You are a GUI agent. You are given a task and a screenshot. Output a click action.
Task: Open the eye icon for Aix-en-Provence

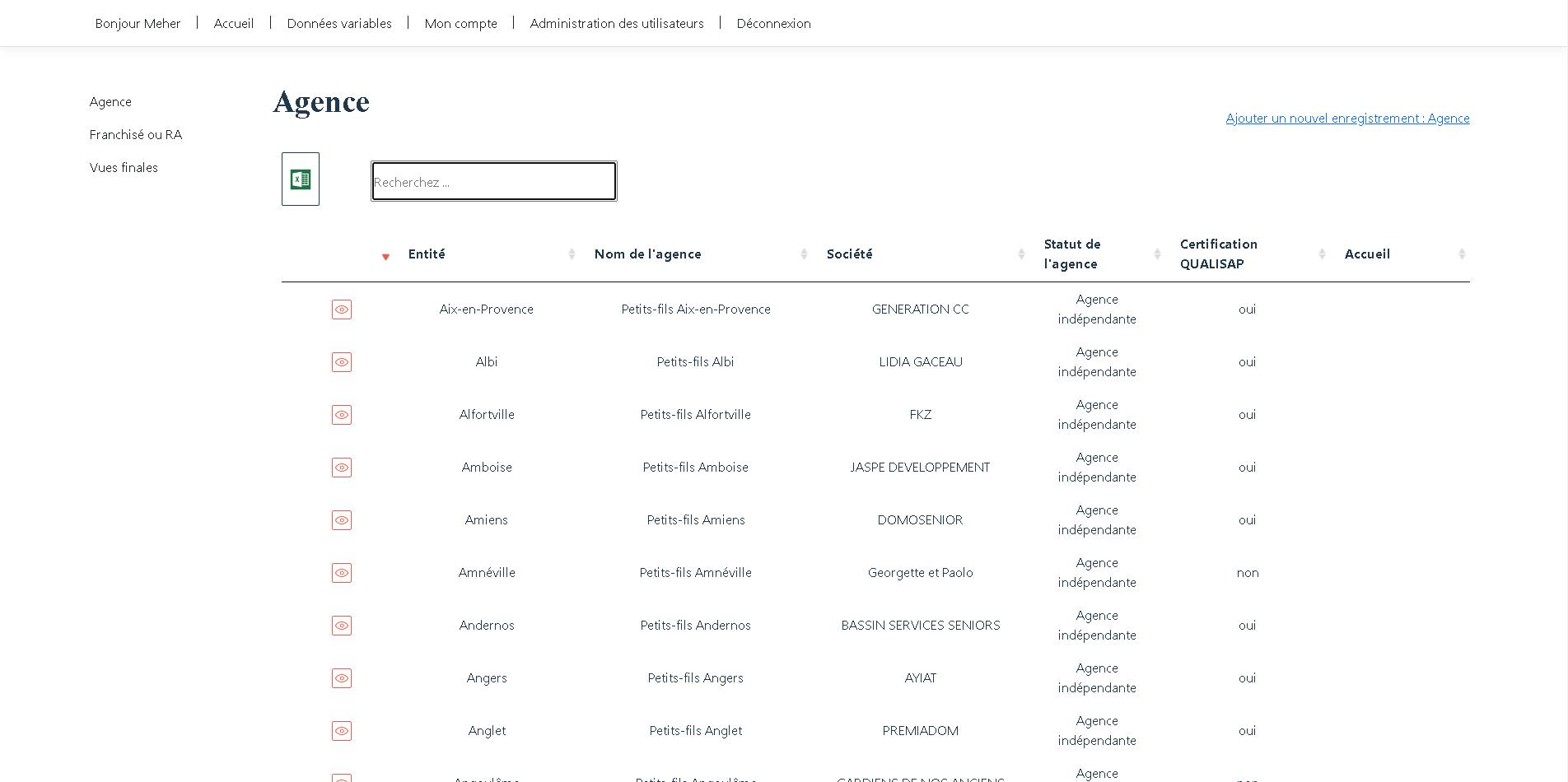[342, 310]
